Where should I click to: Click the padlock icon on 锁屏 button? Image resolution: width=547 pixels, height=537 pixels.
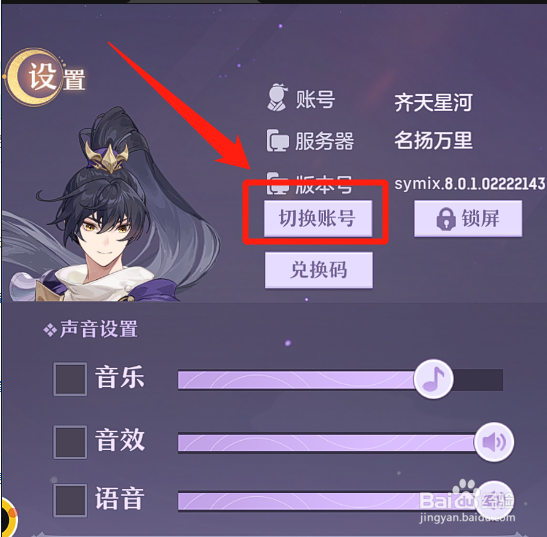coord(446,219)
